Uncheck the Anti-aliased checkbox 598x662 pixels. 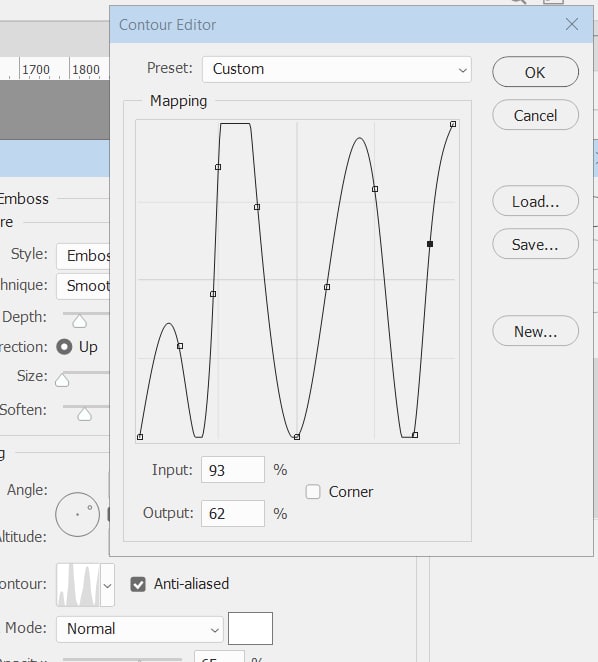[138, 584]
